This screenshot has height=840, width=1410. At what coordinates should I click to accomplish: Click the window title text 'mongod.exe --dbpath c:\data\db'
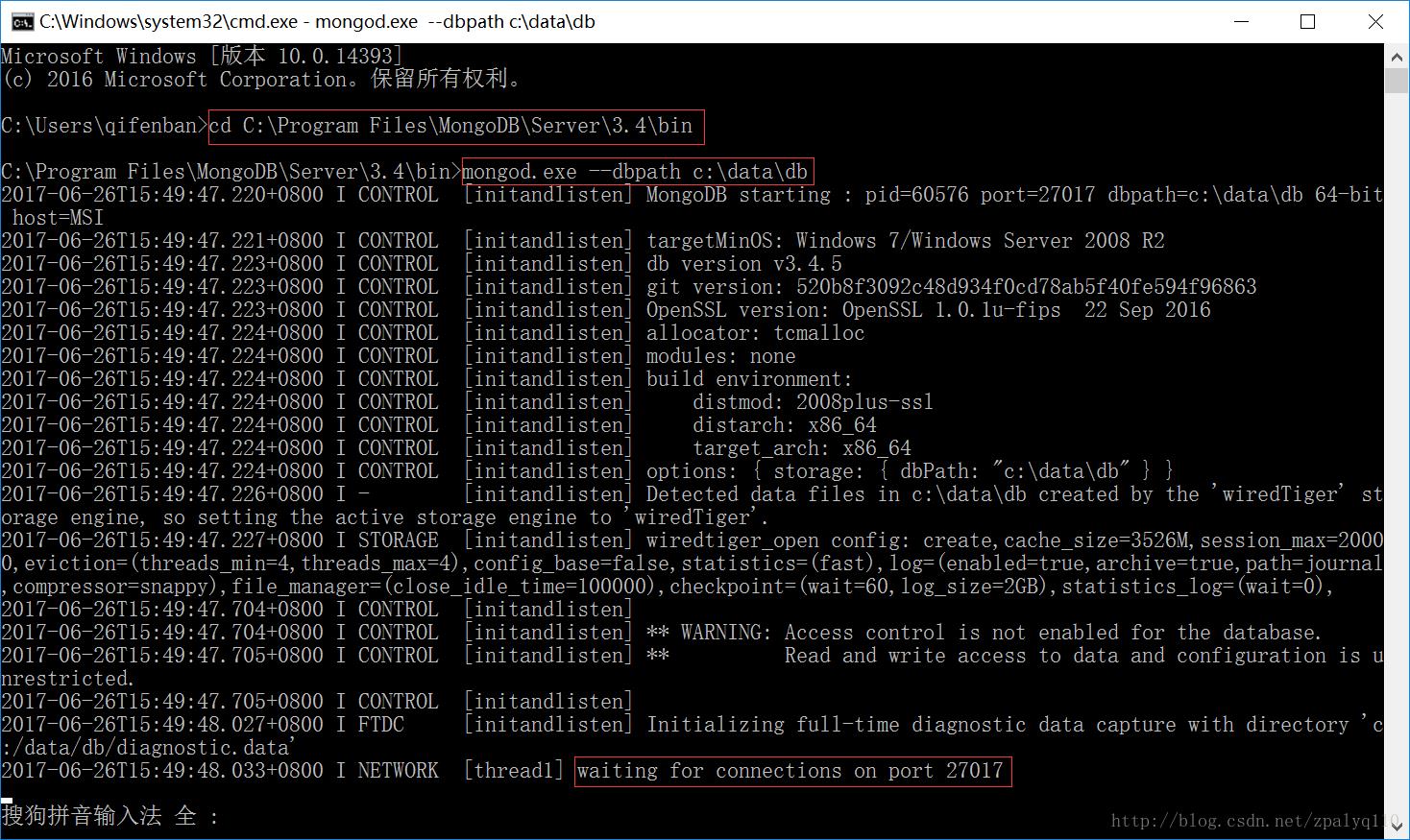pos(455,21)
